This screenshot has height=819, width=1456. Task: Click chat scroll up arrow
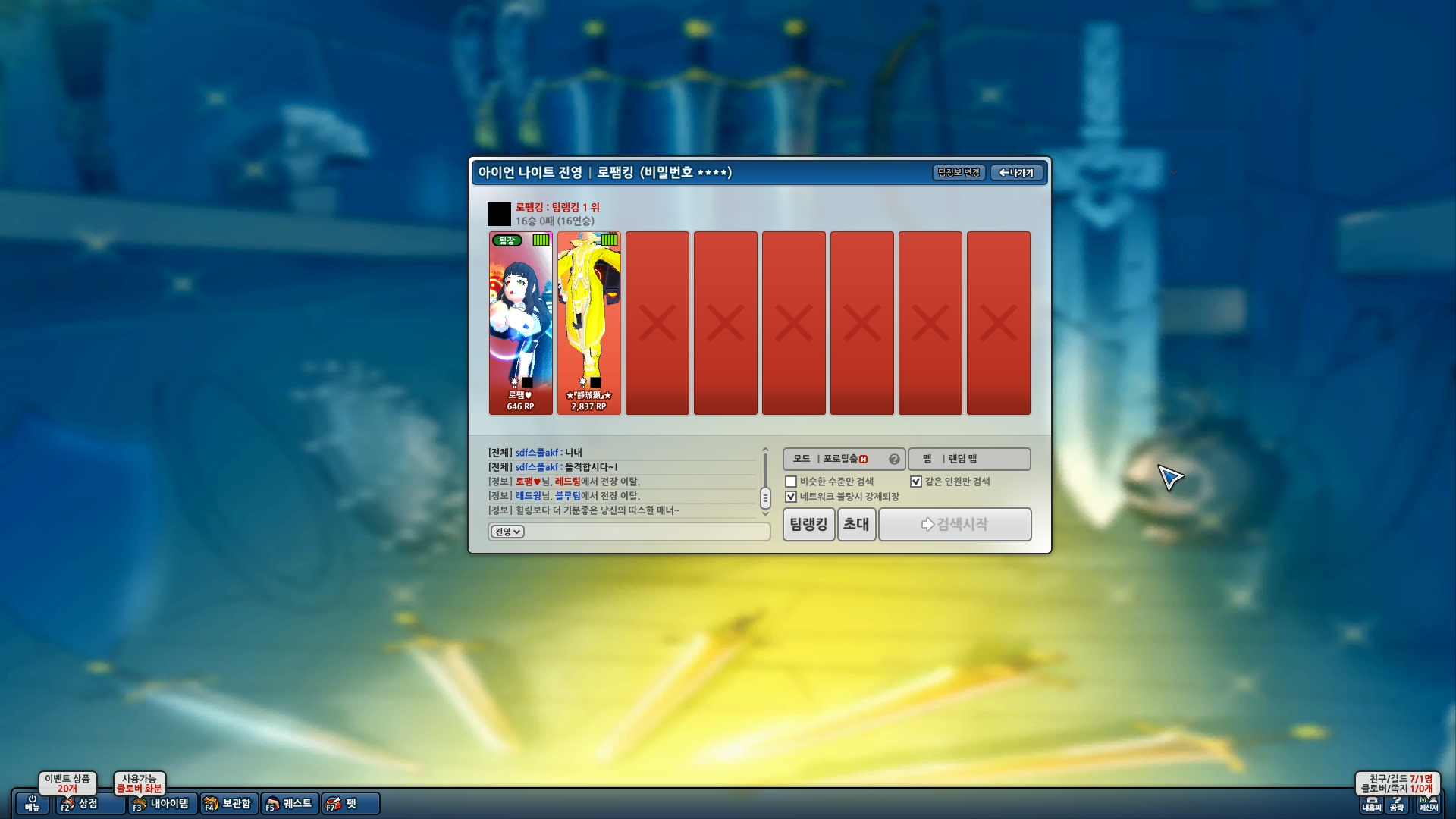tap(765, 450)
